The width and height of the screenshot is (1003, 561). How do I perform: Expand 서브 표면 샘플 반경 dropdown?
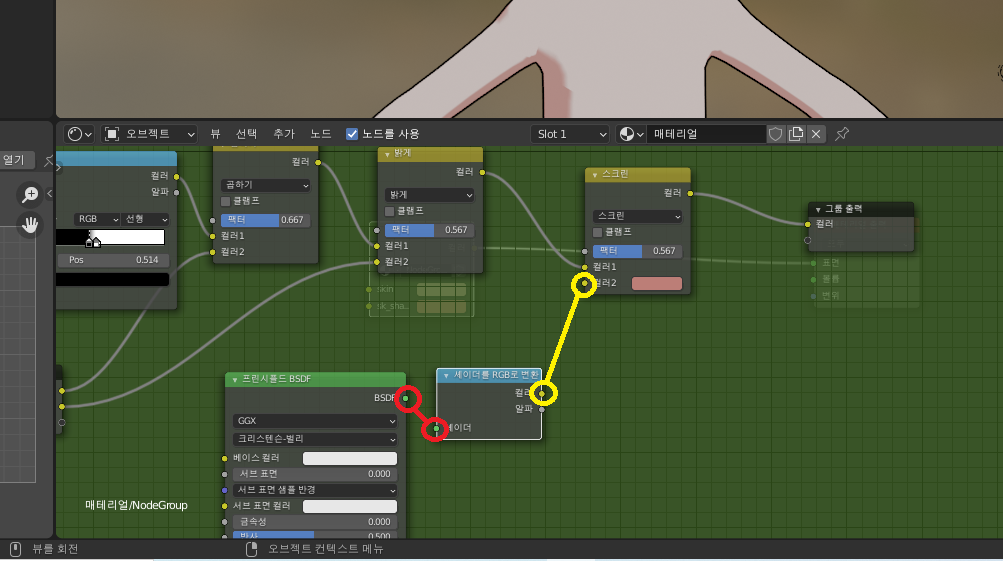click(315, 490)
